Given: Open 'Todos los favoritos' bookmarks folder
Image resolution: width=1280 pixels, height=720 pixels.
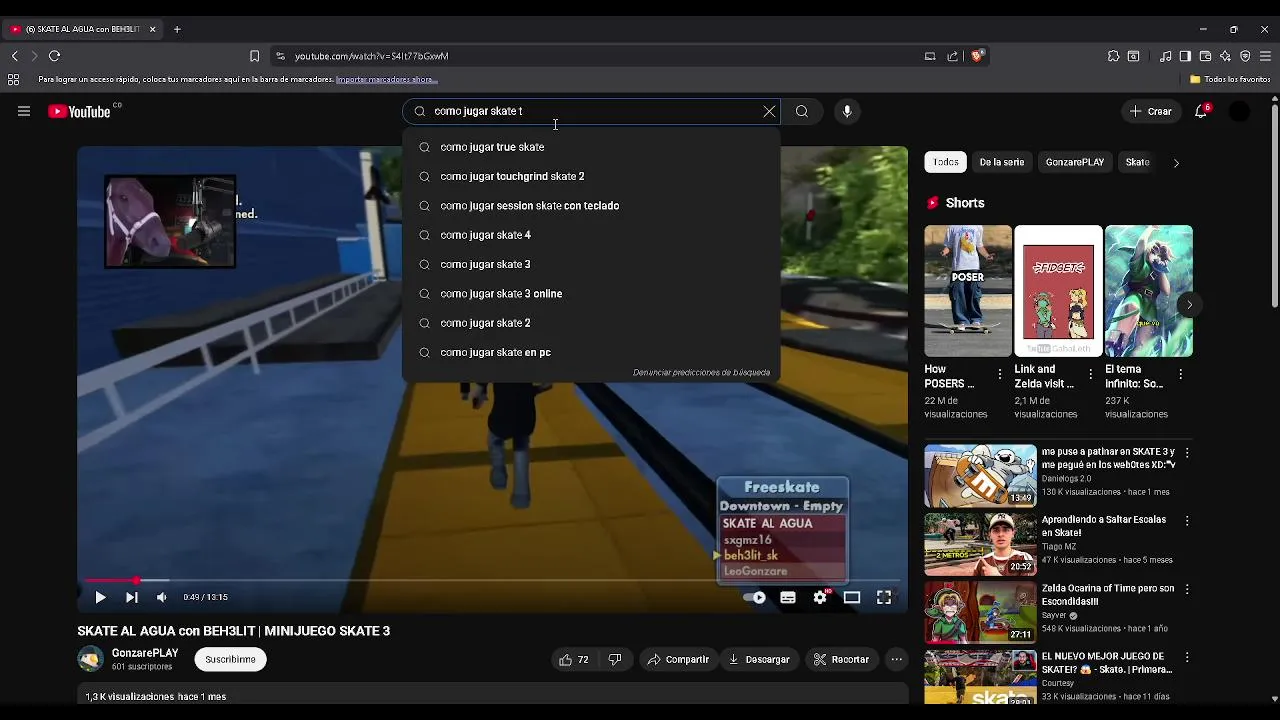Looking at the screenshot, I should tap(1230, 79).
